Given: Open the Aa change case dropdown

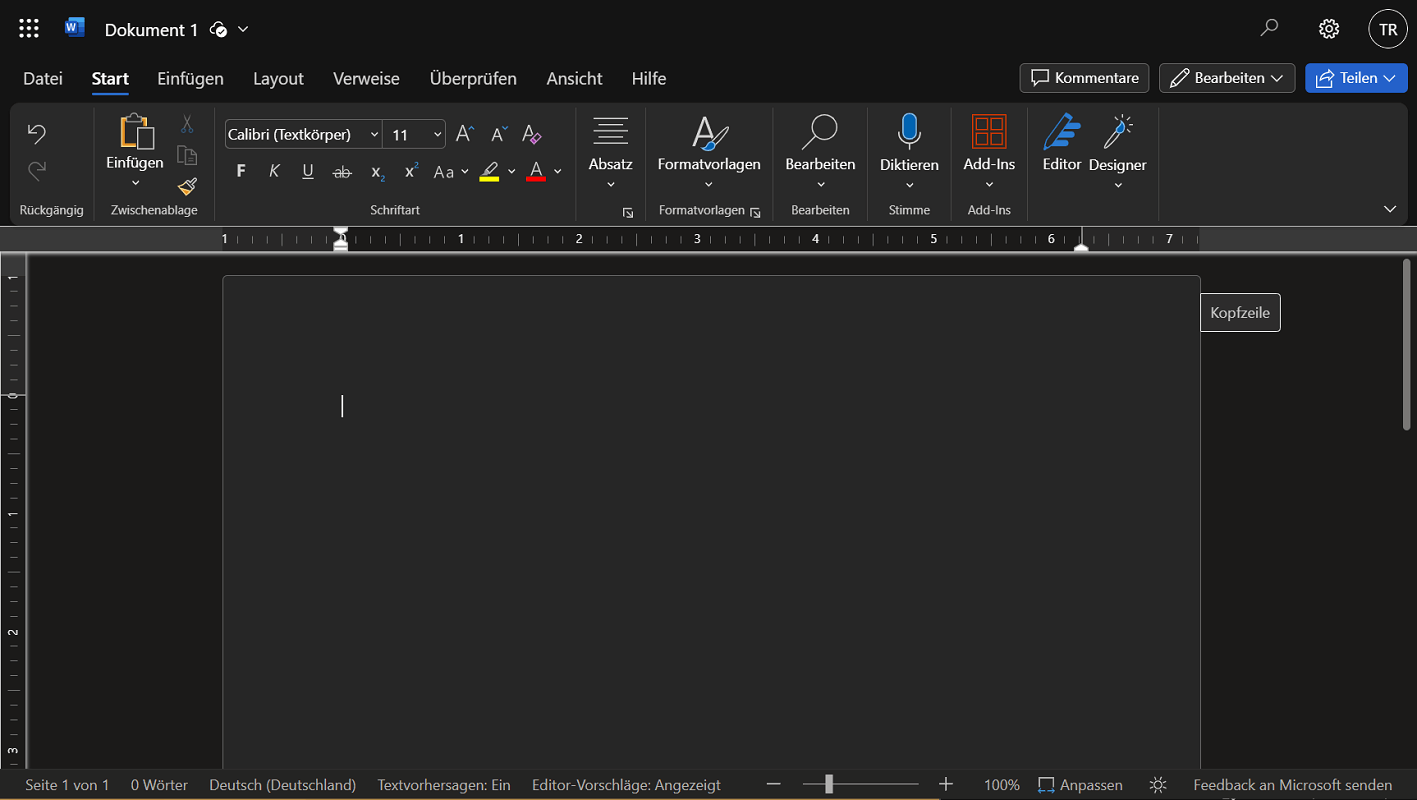Looking at the screenshot, I should coord(451,172).
